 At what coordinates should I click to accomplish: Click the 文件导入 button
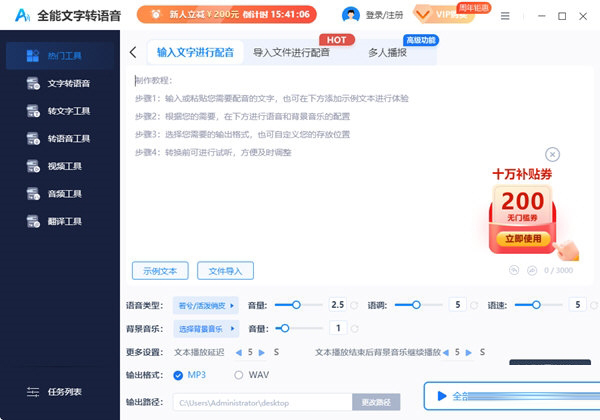224,270
